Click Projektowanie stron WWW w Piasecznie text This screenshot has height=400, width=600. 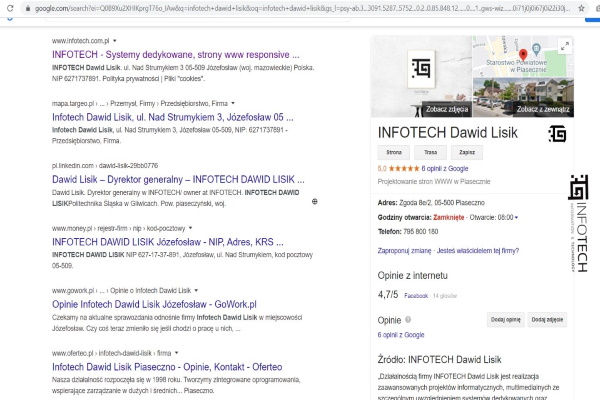pyautogui.click(x=434, y=181)
